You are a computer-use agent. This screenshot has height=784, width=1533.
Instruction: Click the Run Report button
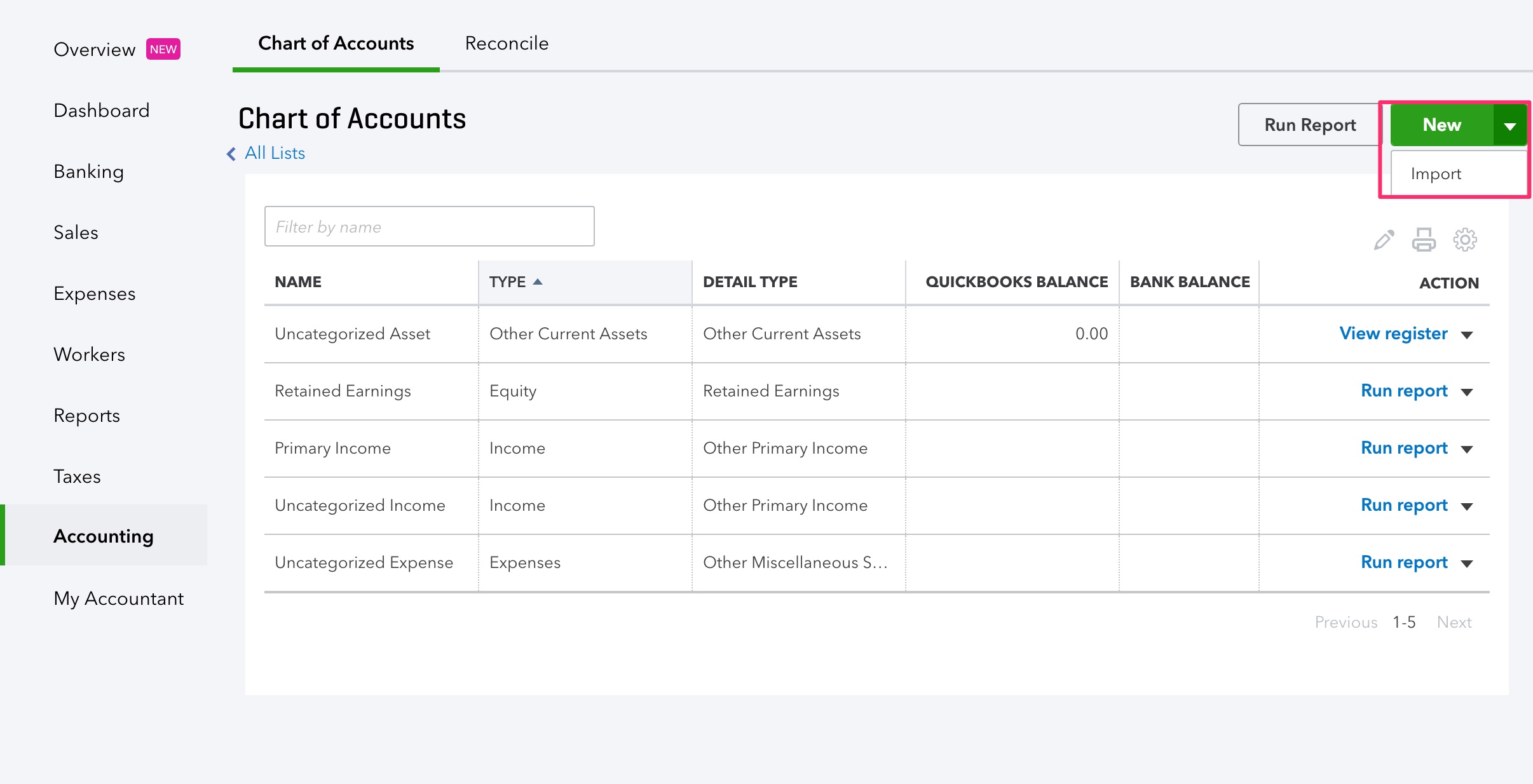(x=1309, y=125)
